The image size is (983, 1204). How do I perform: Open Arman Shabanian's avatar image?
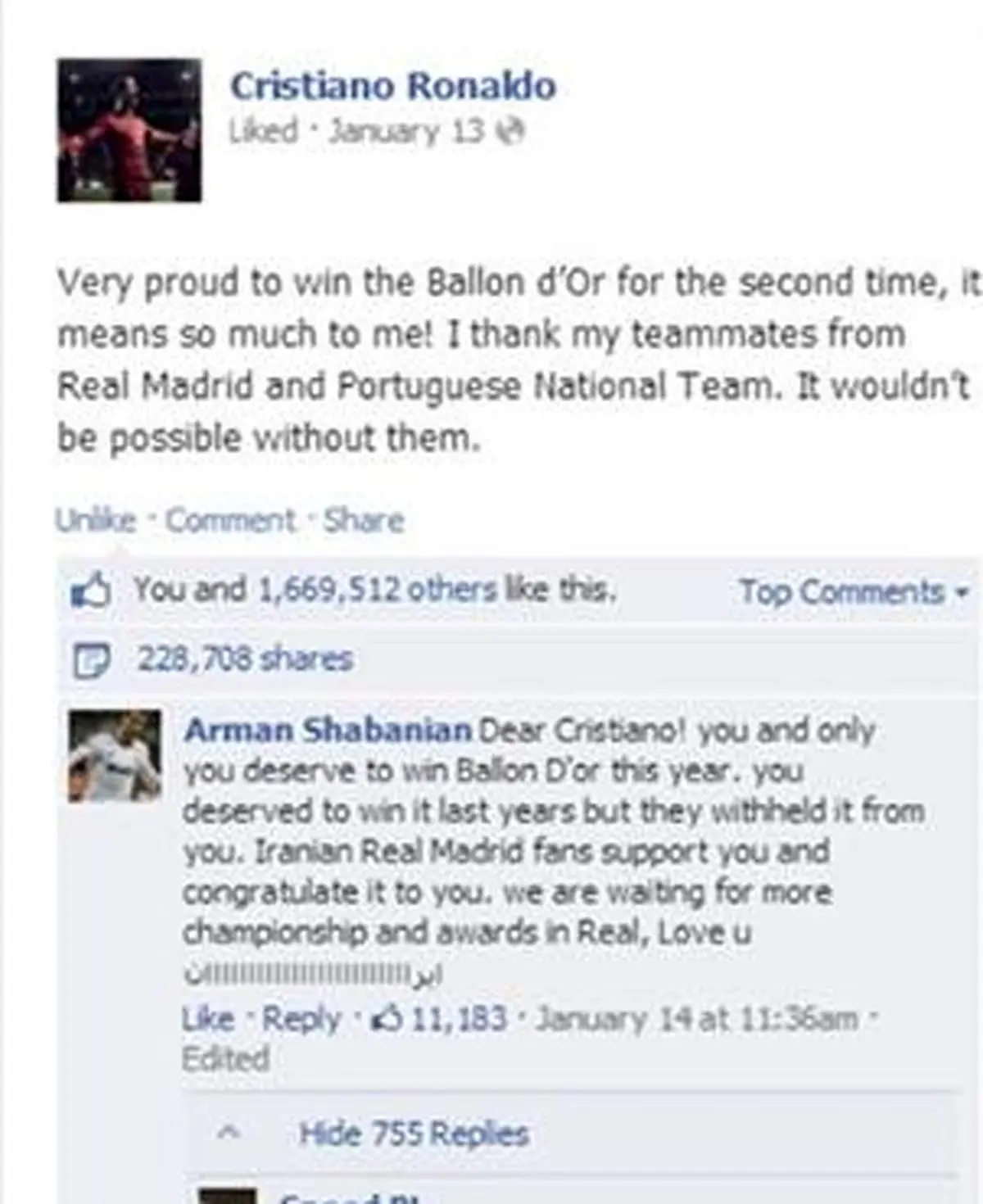115,757
